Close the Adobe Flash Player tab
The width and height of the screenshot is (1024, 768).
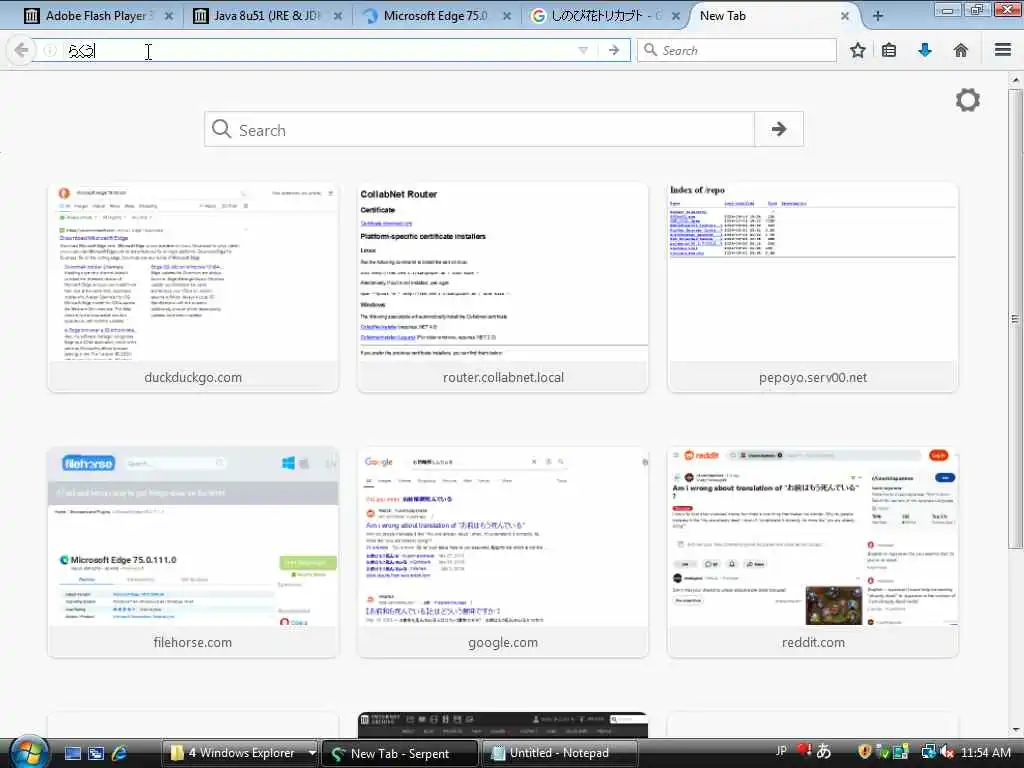point(168,16)
